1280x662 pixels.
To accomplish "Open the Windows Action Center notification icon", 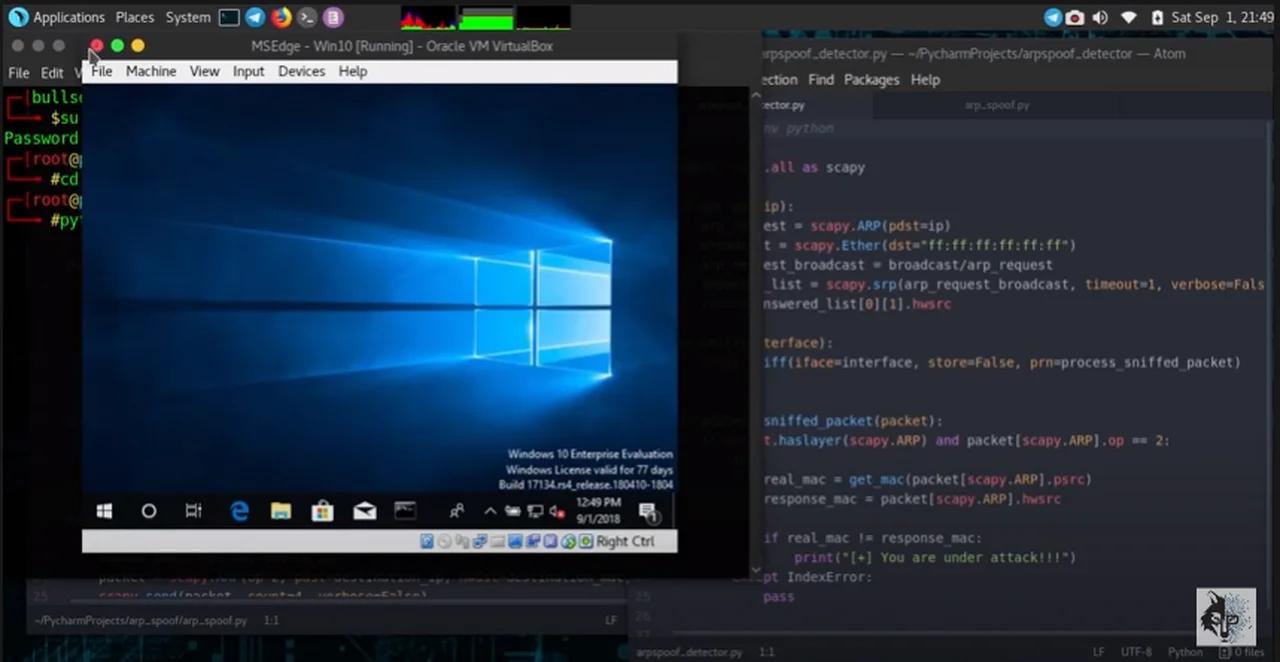I will [649, 512].
